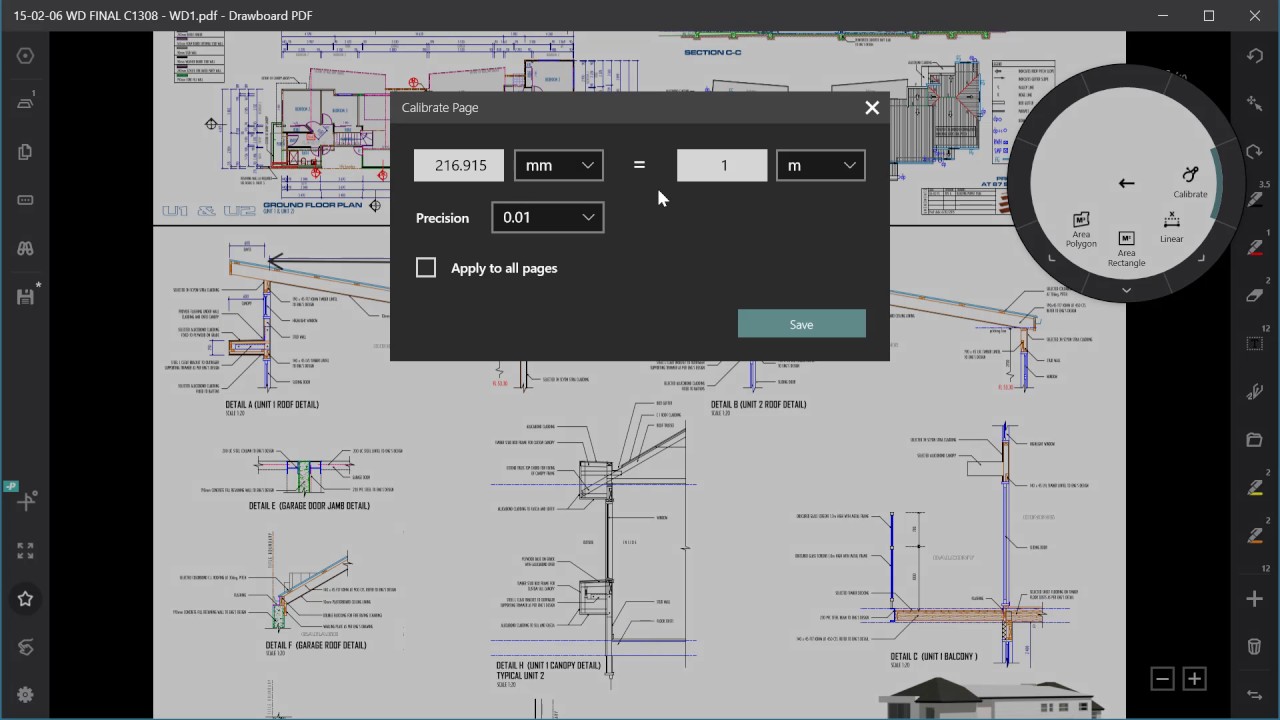Viewport: 1280px width, 720px height.
Task: Select the black pen tool labeled 3.5
Action: click(x=1255, y=199)
